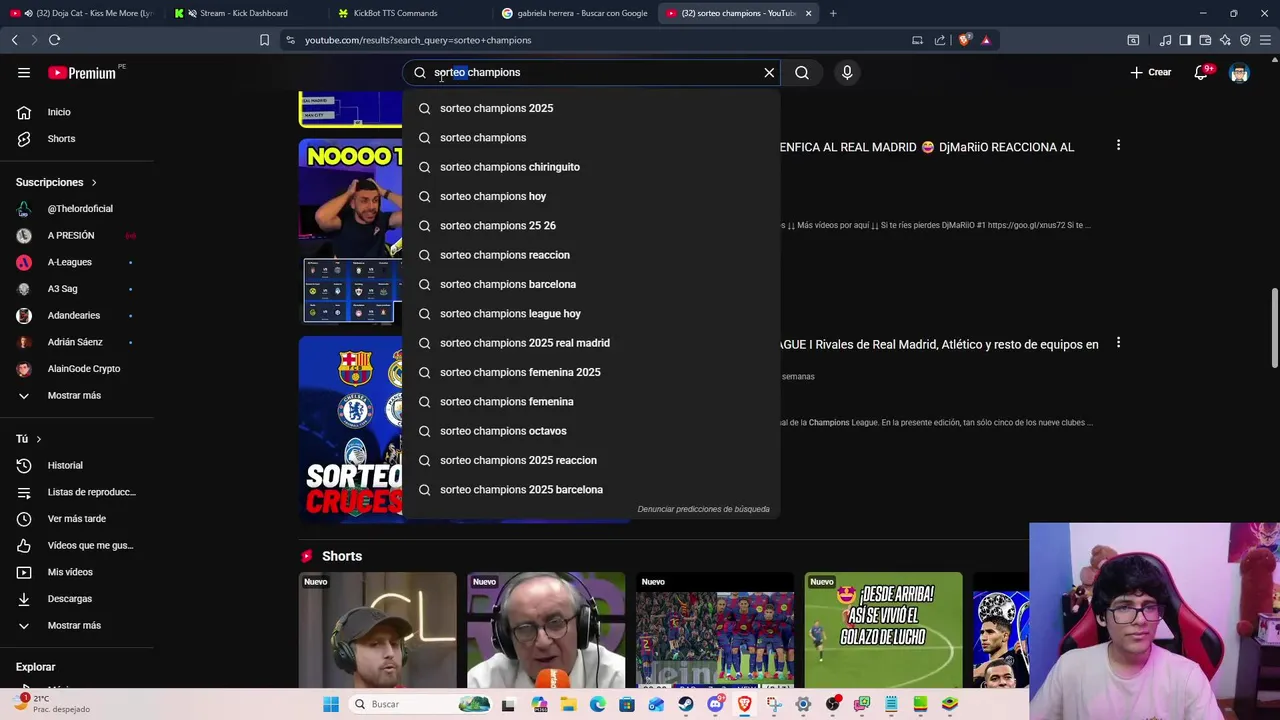Open the ¡Desde arriba! golazo de Lucho Short
This screenshot has width=1280, height=720.
(x=883, y=630)
